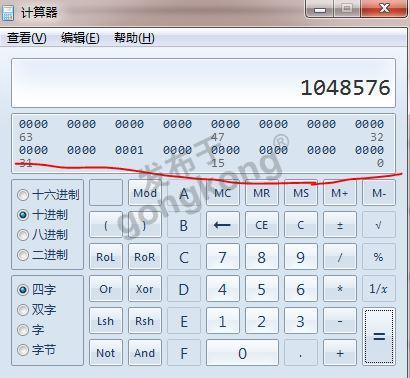Click the Xor logic button

[145, 289]
